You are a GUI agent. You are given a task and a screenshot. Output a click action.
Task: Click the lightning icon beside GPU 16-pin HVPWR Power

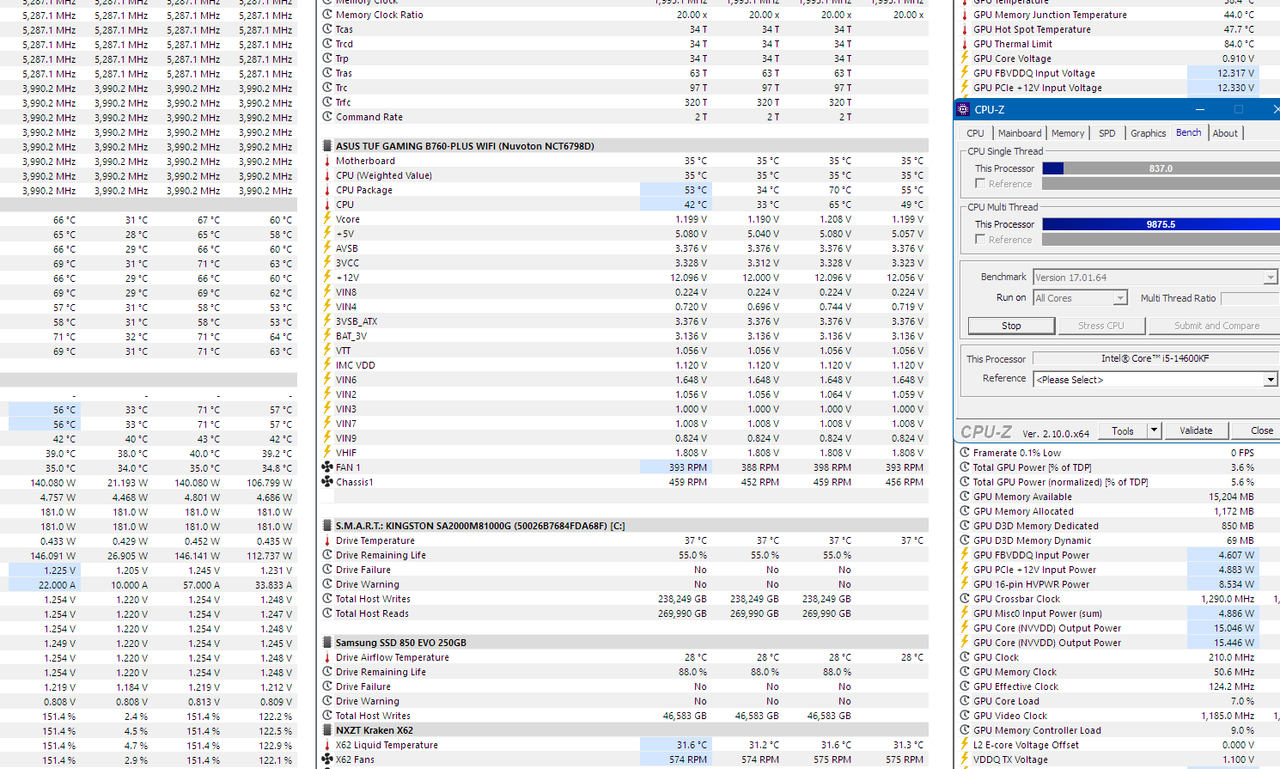[964, 584]
